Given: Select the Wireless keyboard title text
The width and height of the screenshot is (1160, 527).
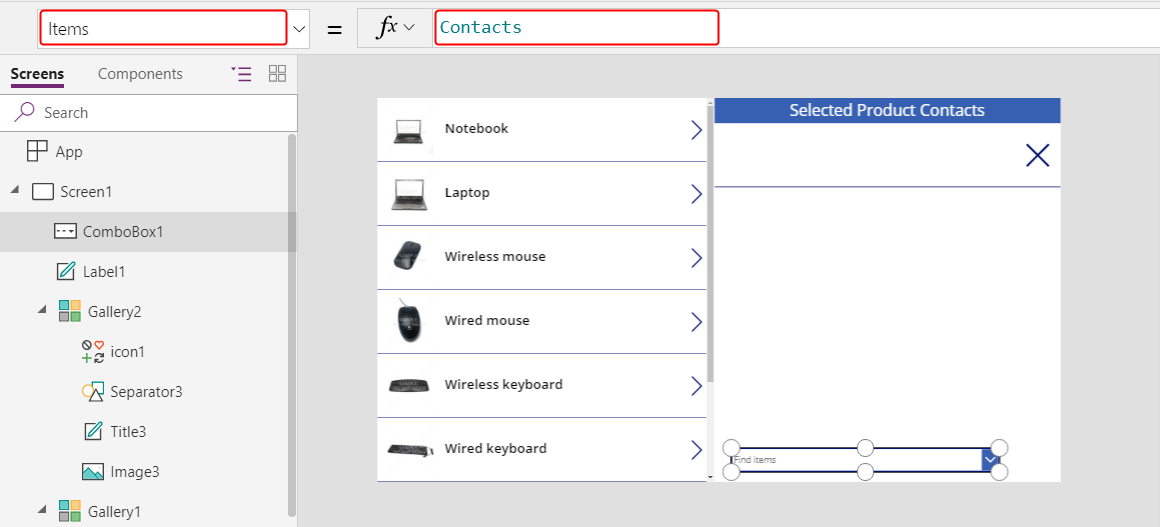Looking at the screenshot, I should point(503,384).
